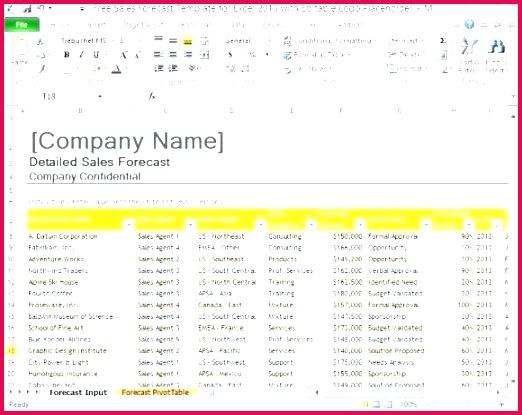Click the Merge & Center icon
Screen dimensions: 522x415
204,55
